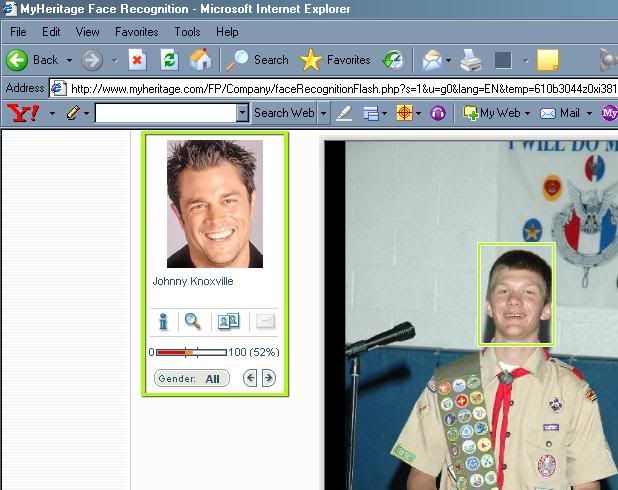This screenshot has width=618, height=490.
Task: Go to the Home page icon
Action: [200, 60]
